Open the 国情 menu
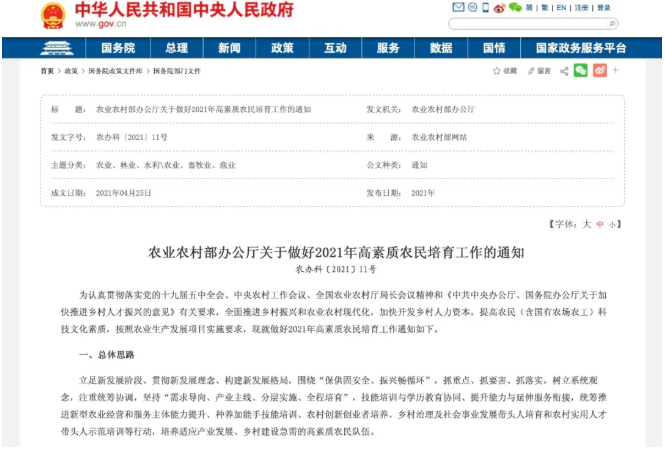665x451 pixels. [494, 48]
